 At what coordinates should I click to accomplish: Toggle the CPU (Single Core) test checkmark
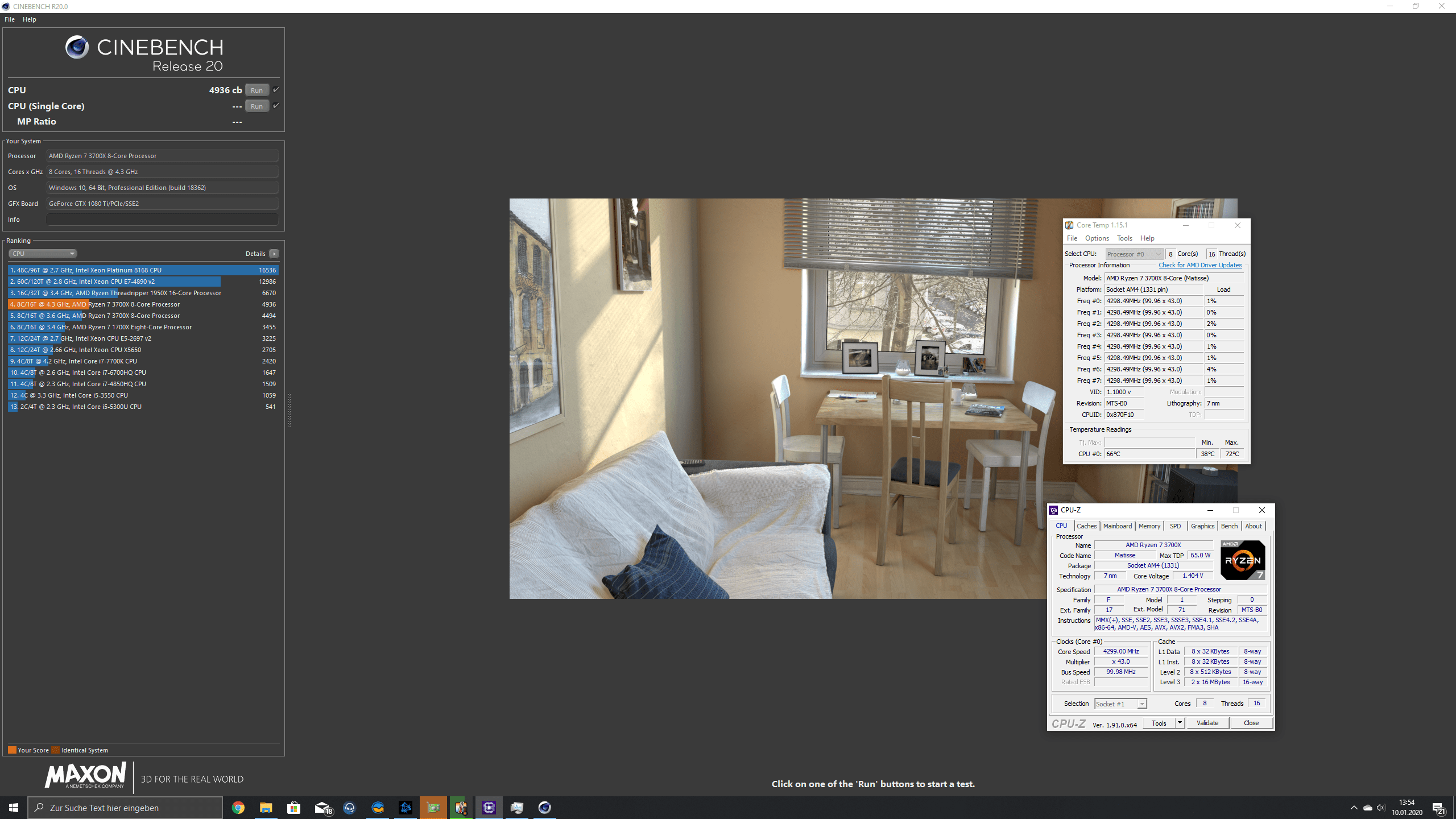click(x=276, y=106)
